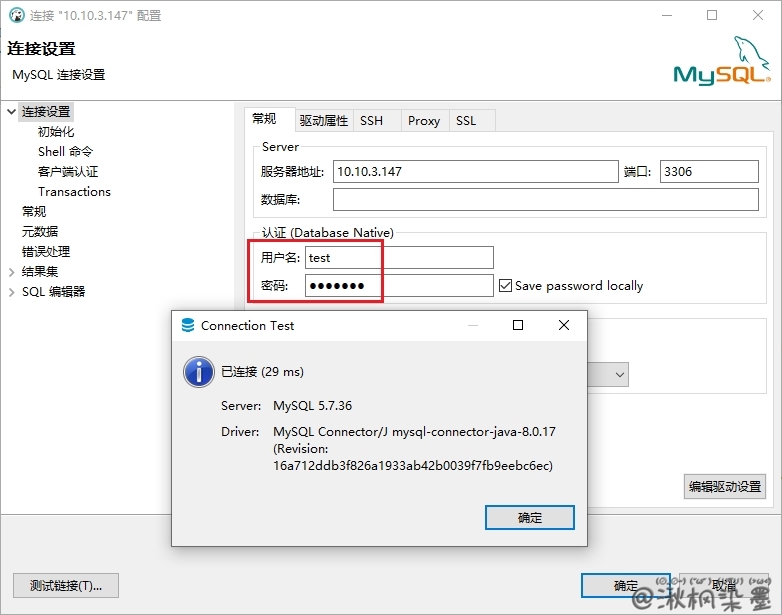Open the SSH tab
Viewport: 782px width, 615px height.
tap(371, 121)
